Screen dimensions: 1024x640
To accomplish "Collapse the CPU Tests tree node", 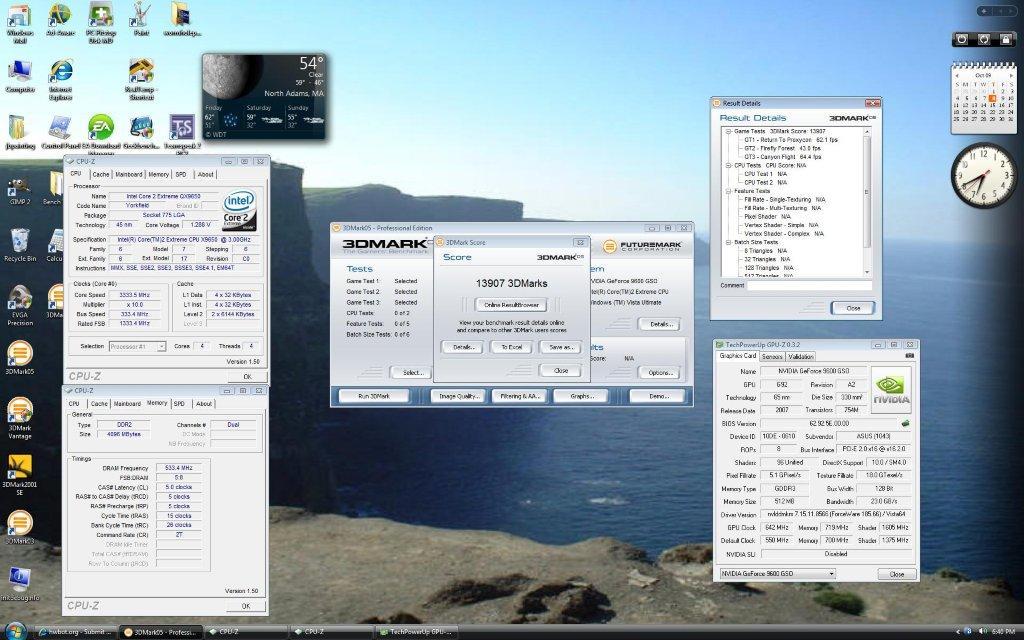I will point(728,165).
